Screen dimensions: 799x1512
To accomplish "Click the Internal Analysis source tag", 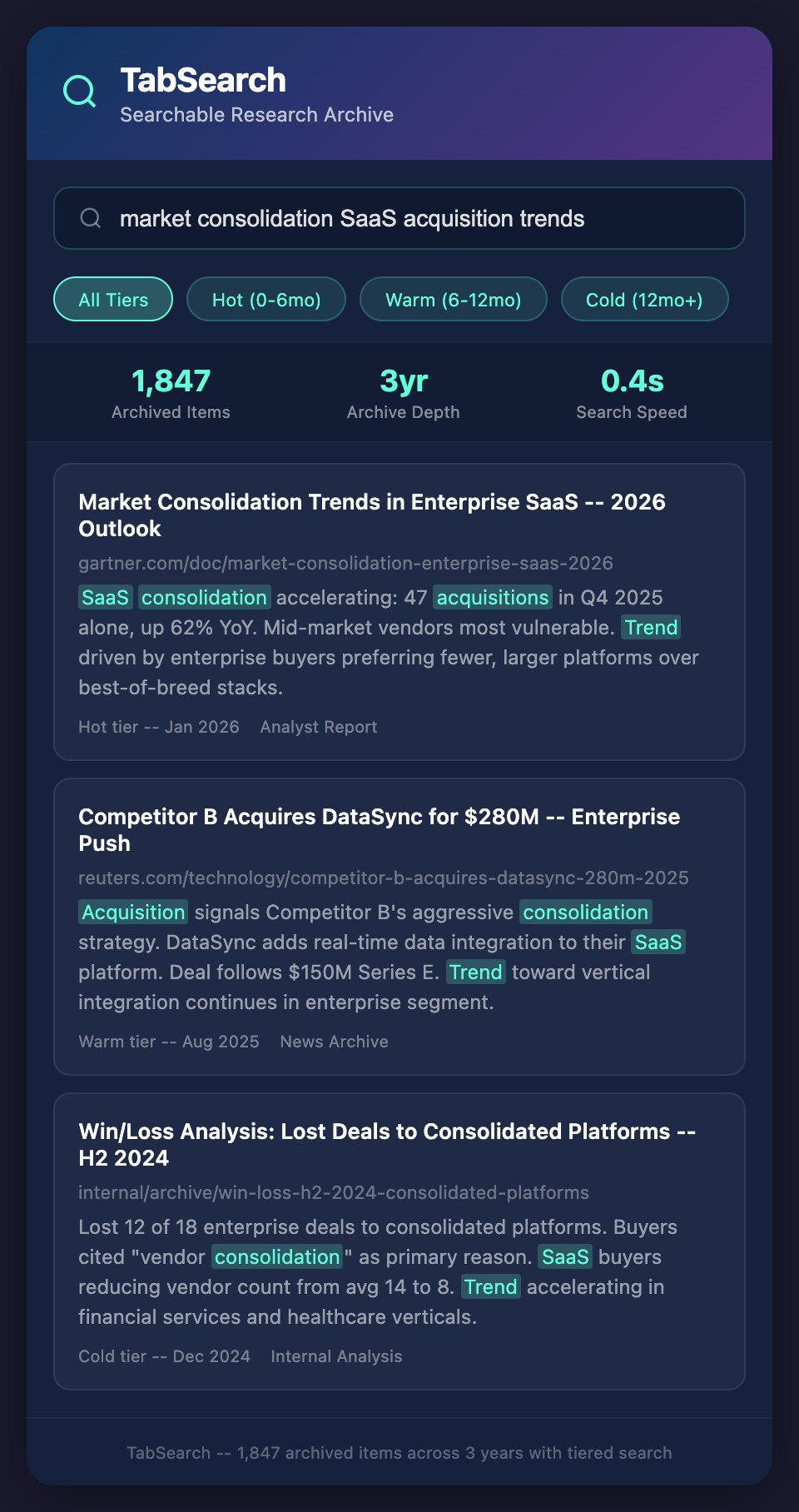I will click(x=336, y=1356).
